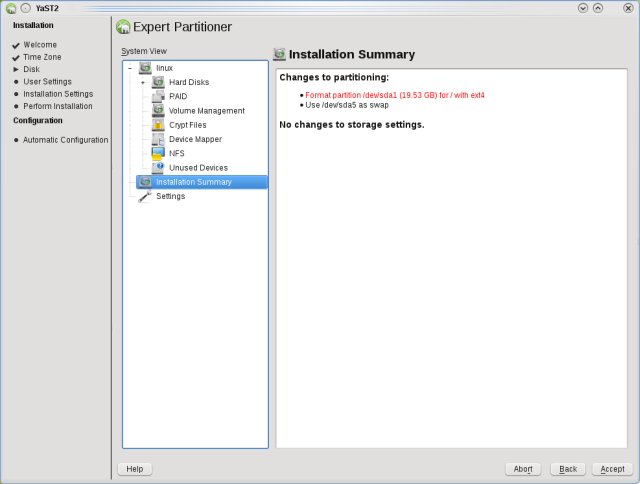Expand the Hard Disks tree node

pos(143,82)
